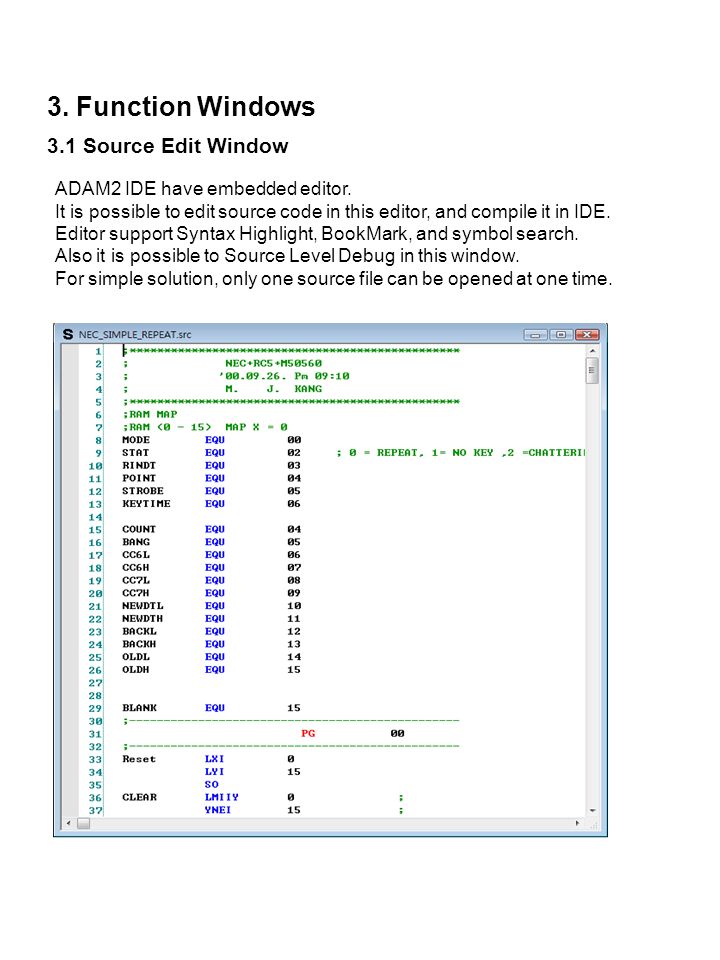Click the horizontal scrollbar right arrow
The height and width of the screenshot is (960, 720).
point(577,823)
